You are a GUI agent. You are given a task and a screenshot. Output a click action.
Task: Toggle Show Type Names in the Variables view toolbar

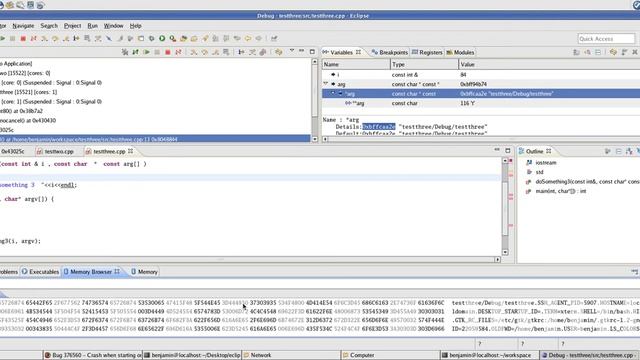tap(576, 52)
